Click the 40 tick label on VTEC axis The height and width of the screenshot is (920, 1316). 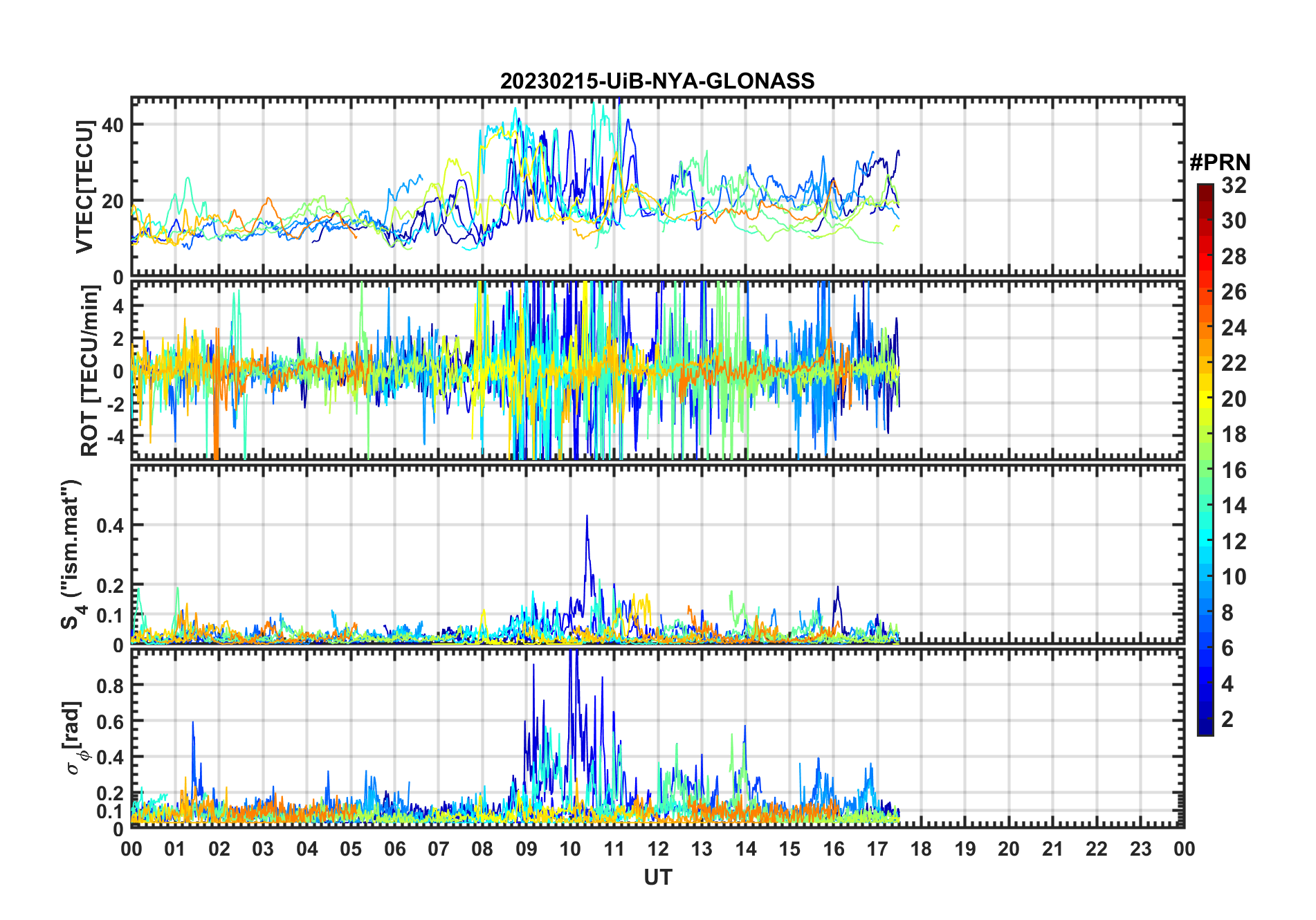(x=113, y=125)
